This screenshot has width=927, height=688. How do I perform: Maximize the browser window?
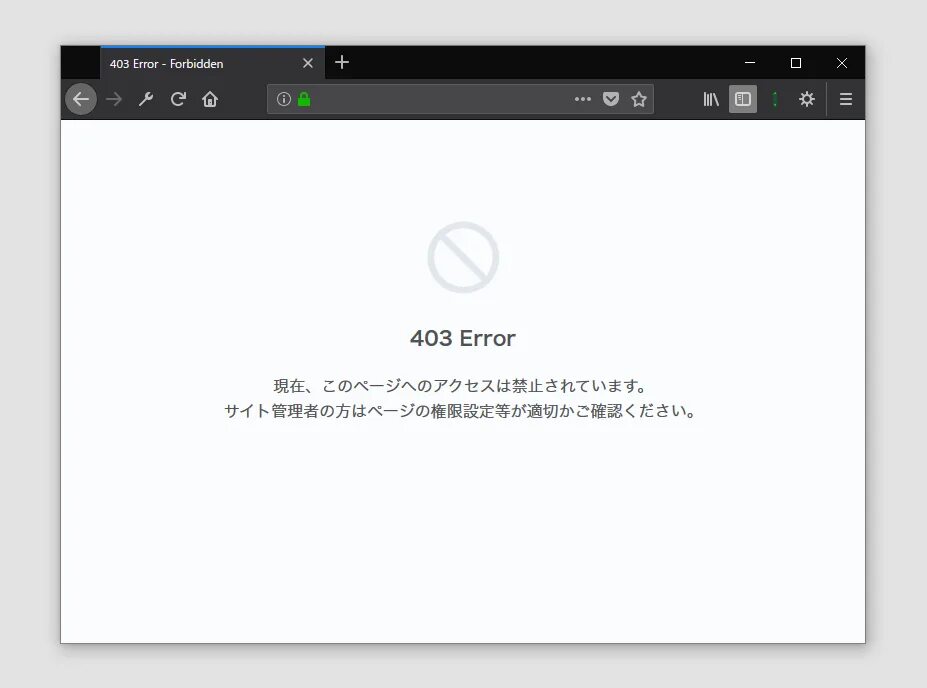(x=796, y=63)
